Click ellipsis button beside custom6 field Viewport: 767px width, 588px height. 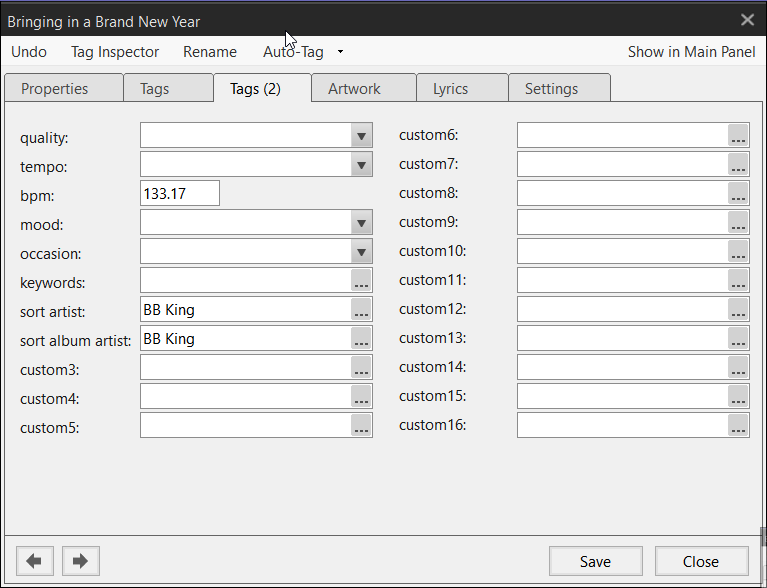coord(738,137)
